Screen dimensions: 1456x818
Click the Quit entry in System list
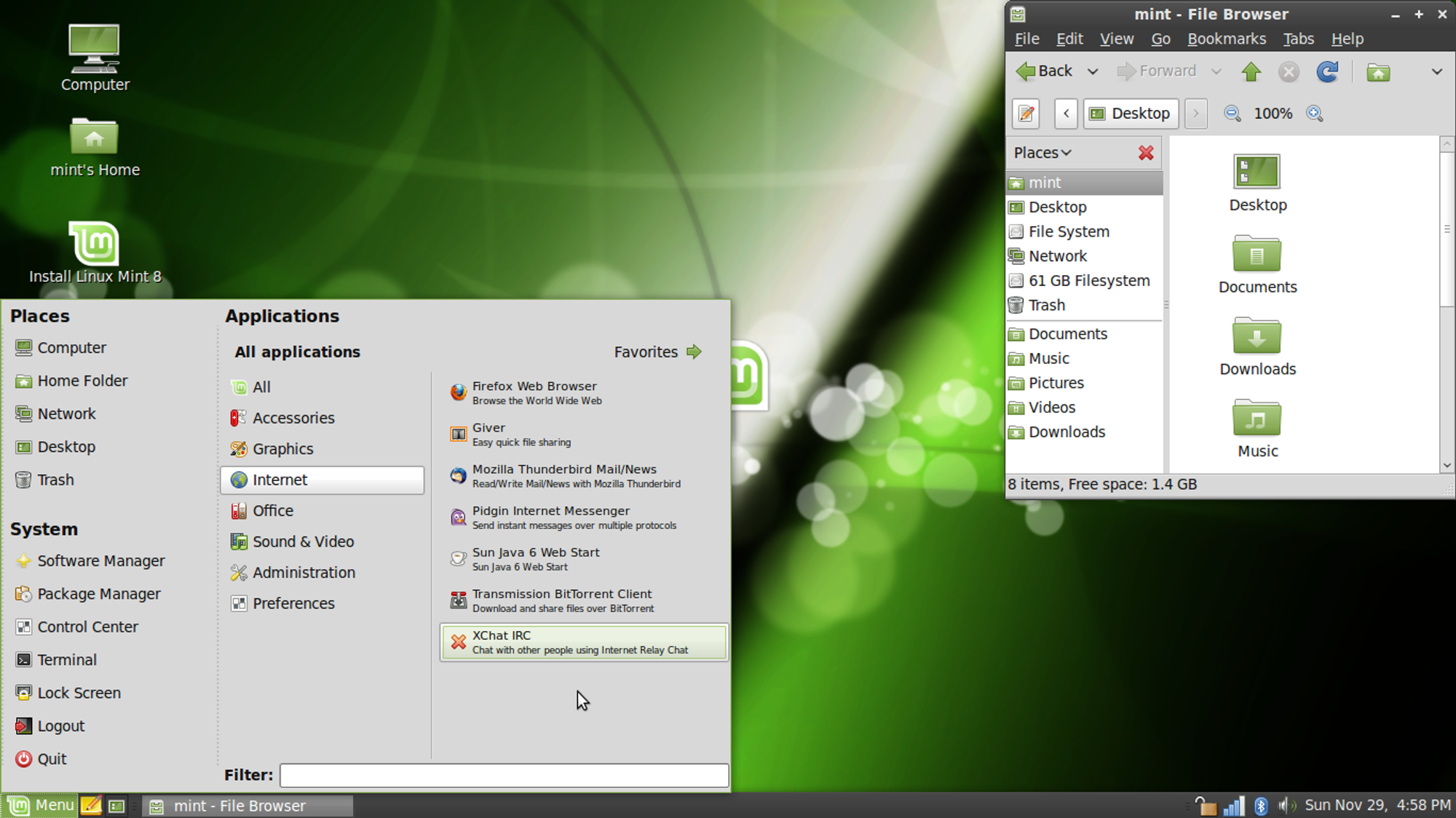coord(42,759)
